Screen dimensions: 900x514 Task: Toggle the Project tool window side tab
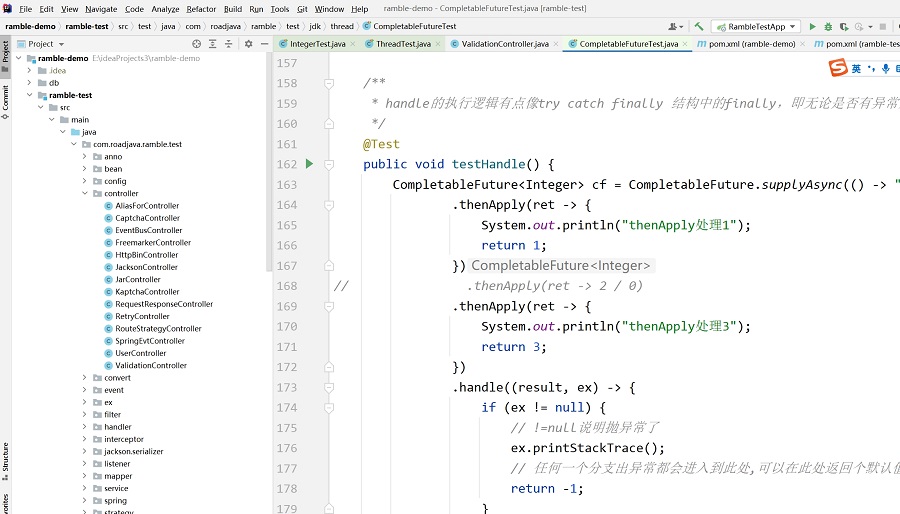click(5, 56)
